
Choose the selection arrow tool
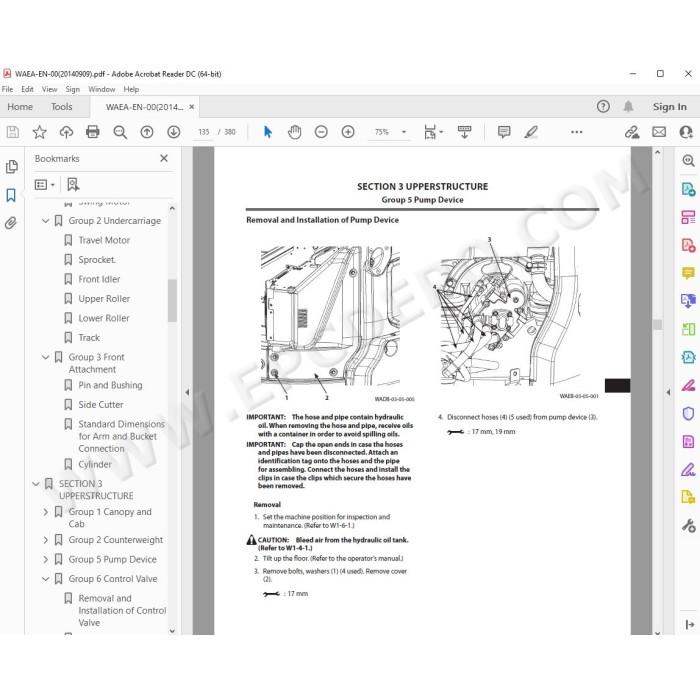[268, 132]
